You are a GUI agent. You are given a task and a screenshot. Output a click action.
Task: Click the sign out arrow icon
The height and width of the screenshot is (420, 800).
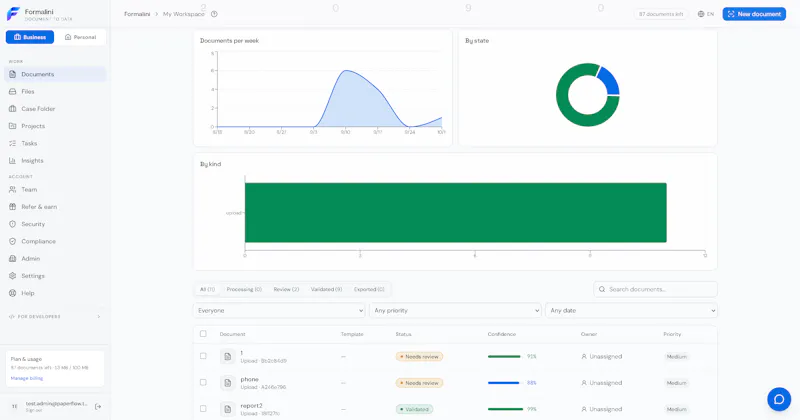98,407
